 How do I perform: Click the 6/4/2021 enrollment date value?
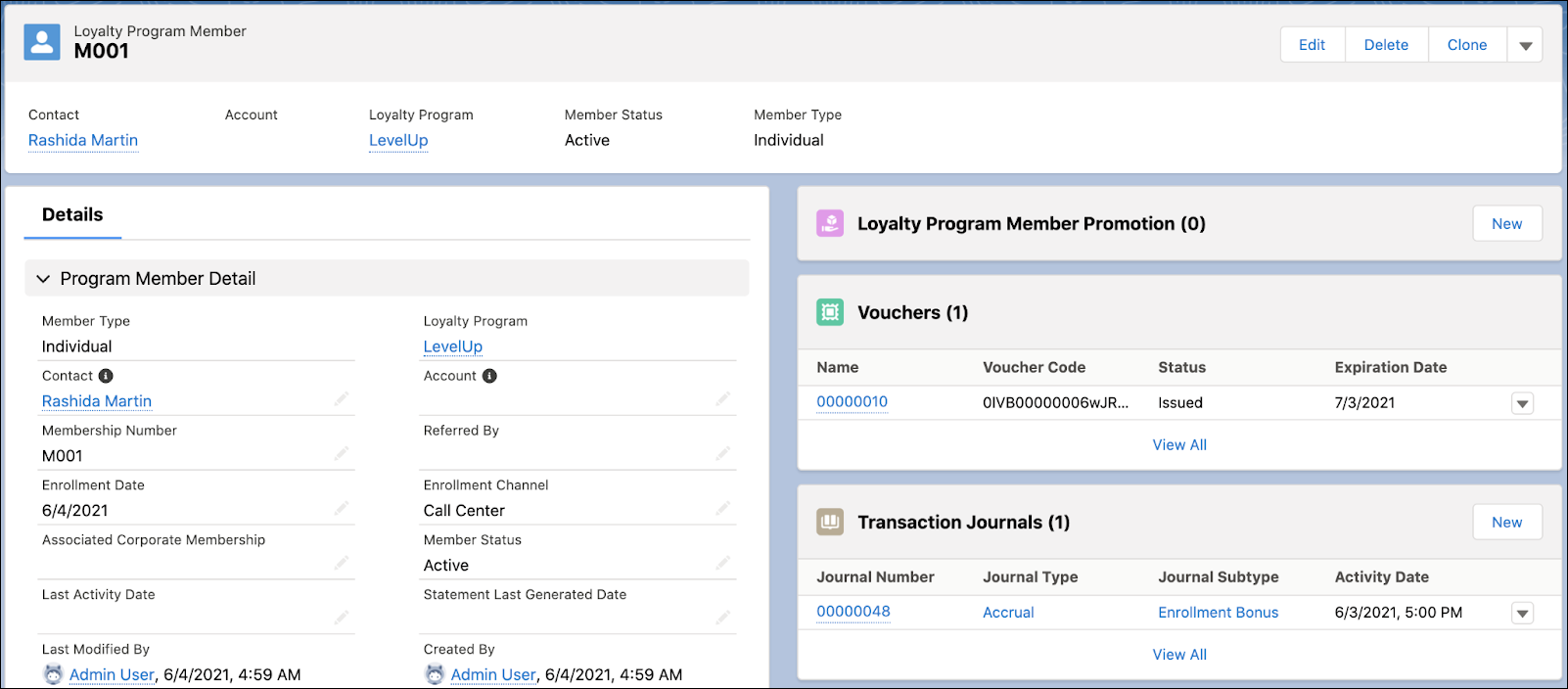[x=74, y=511]
